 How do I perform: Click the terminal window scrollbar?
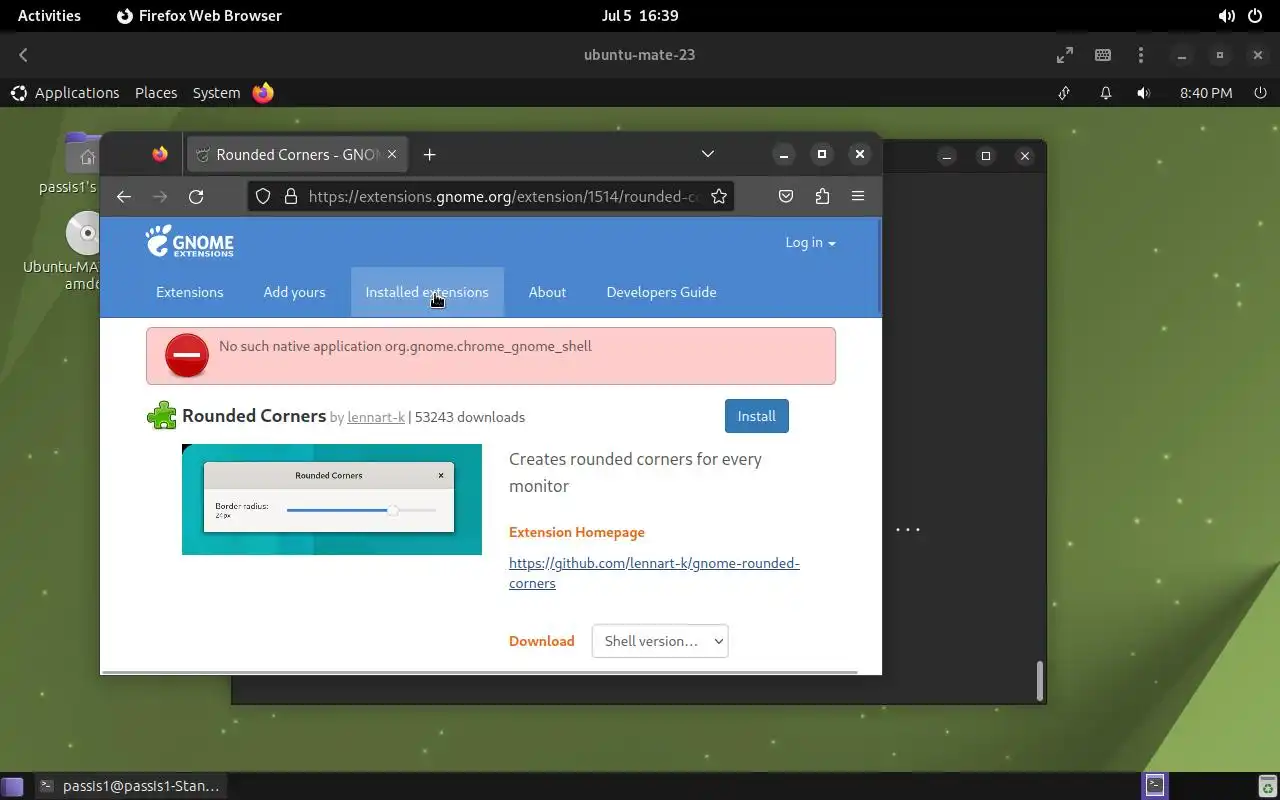(x=1040, y=681)
